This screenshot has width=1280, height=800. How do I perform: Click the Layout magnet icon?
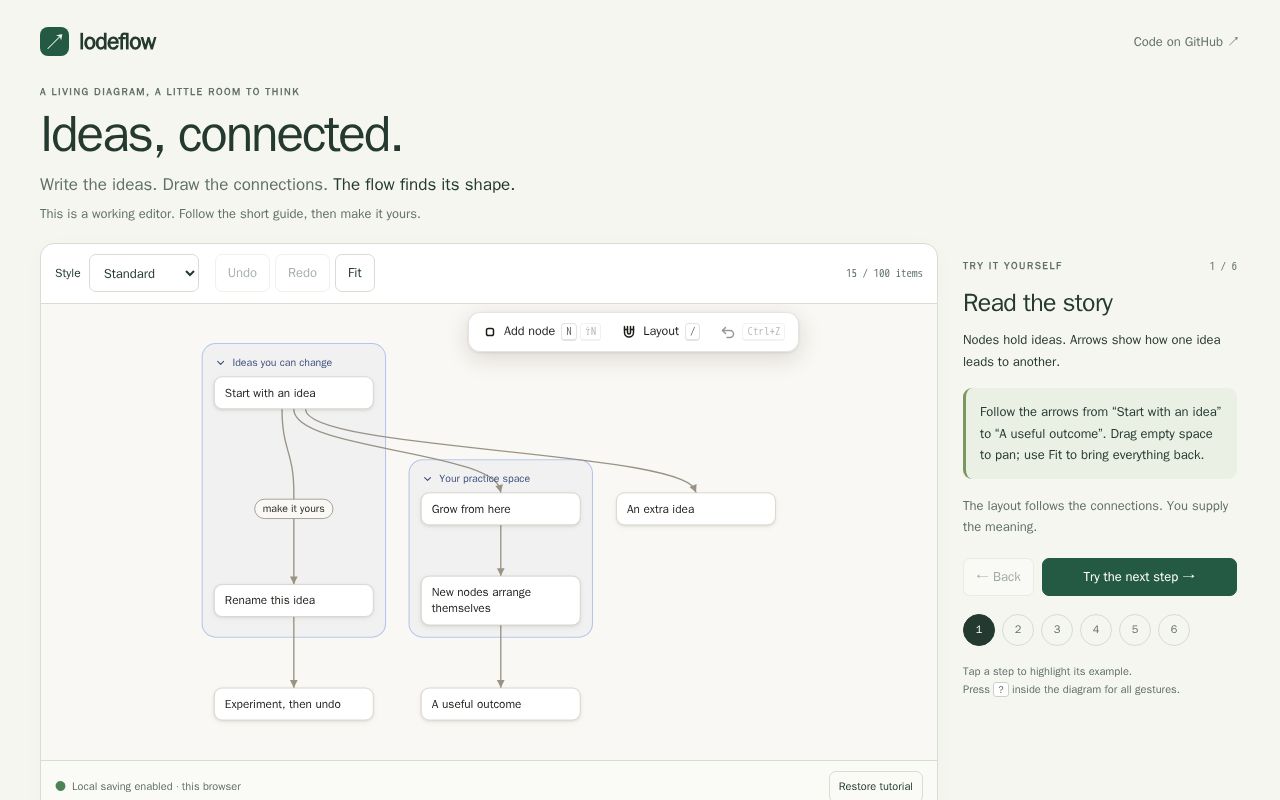pyautogui.click(x=629, y=332)
